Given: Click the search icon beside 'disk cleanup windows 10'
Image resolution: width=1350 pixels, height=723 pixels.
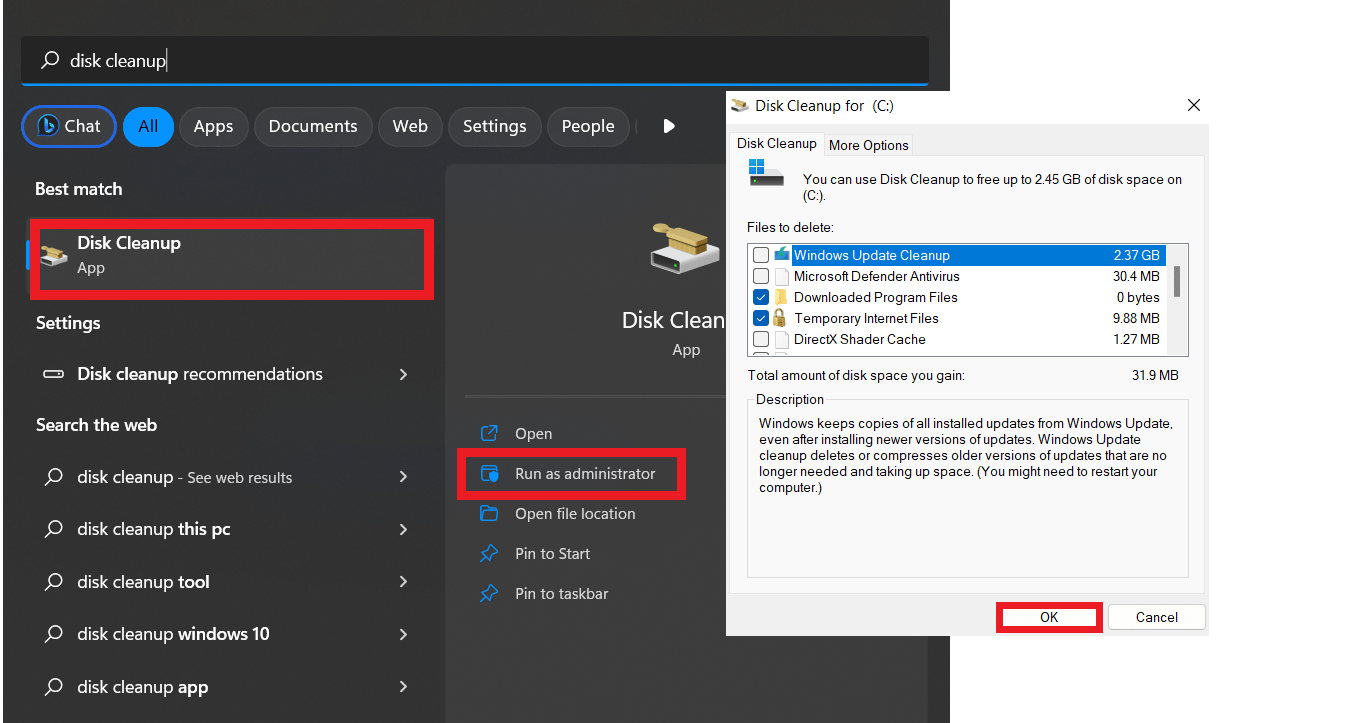Looking at the screenshot, I should point(54,634).
